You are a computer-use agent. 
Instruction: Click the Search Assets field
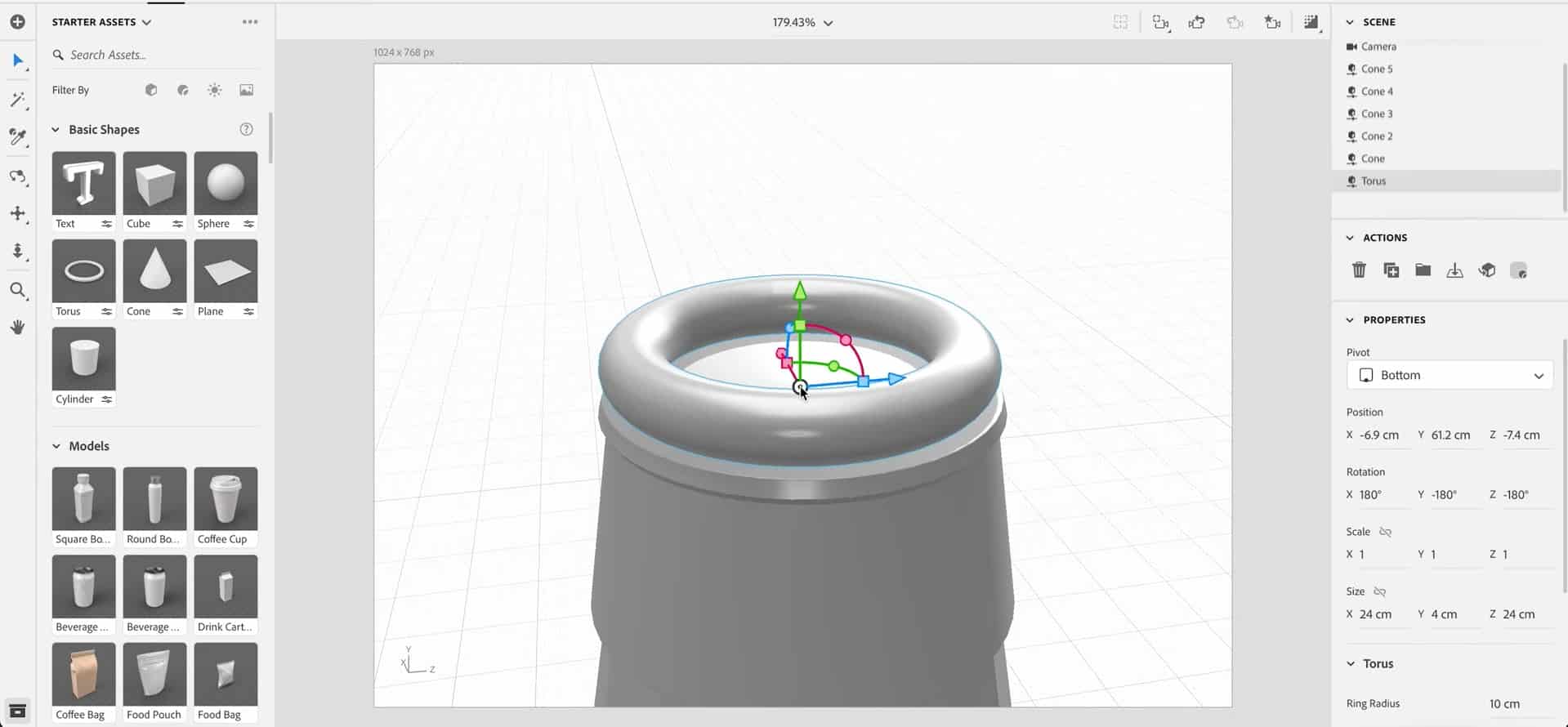tap(155, 55)
